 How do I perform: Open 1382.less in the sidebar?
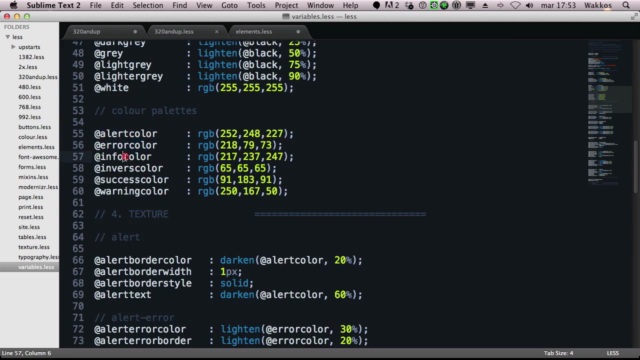(x=31, y=57)
